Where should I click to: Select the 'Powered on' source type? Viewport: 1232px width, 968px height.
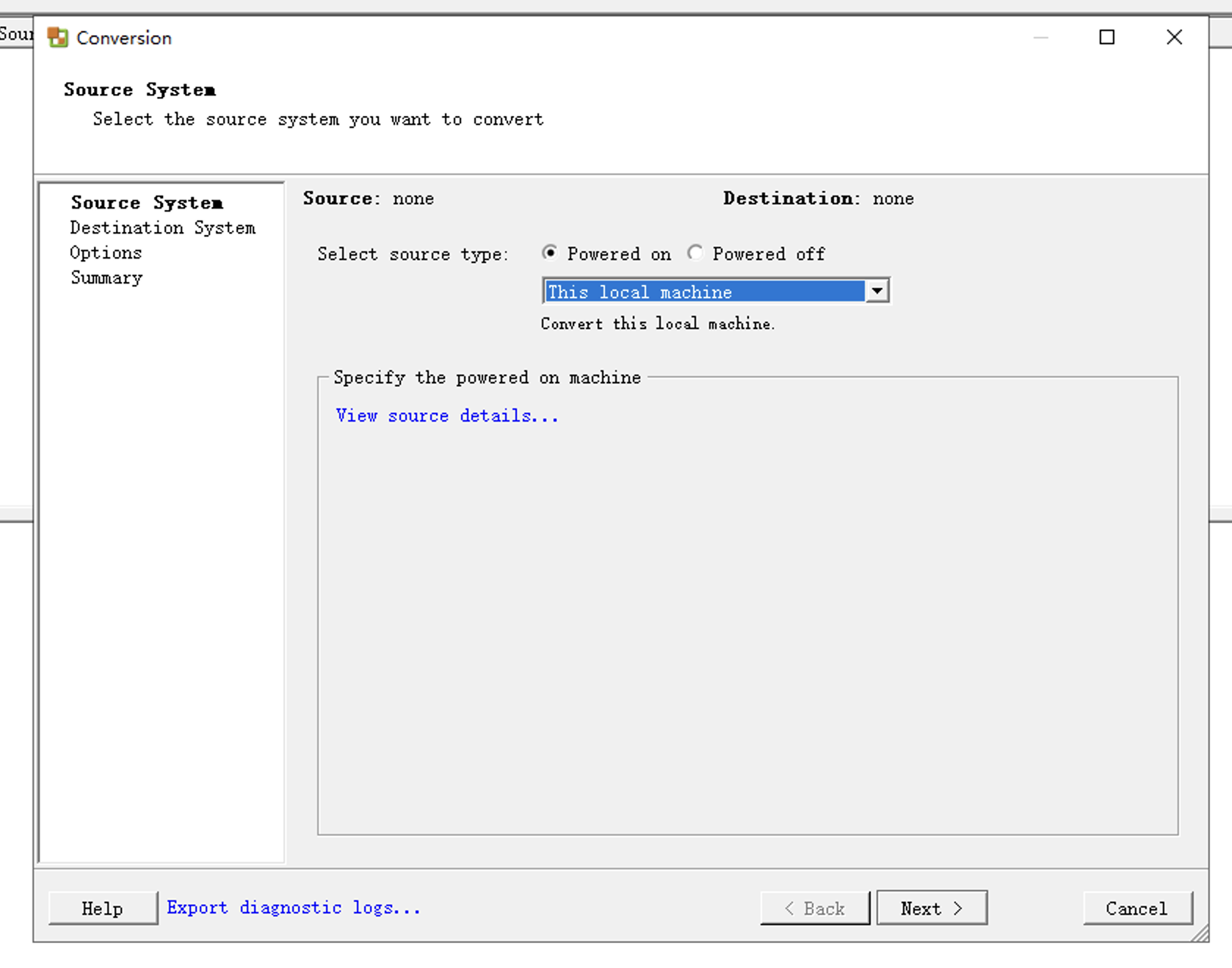551,253
